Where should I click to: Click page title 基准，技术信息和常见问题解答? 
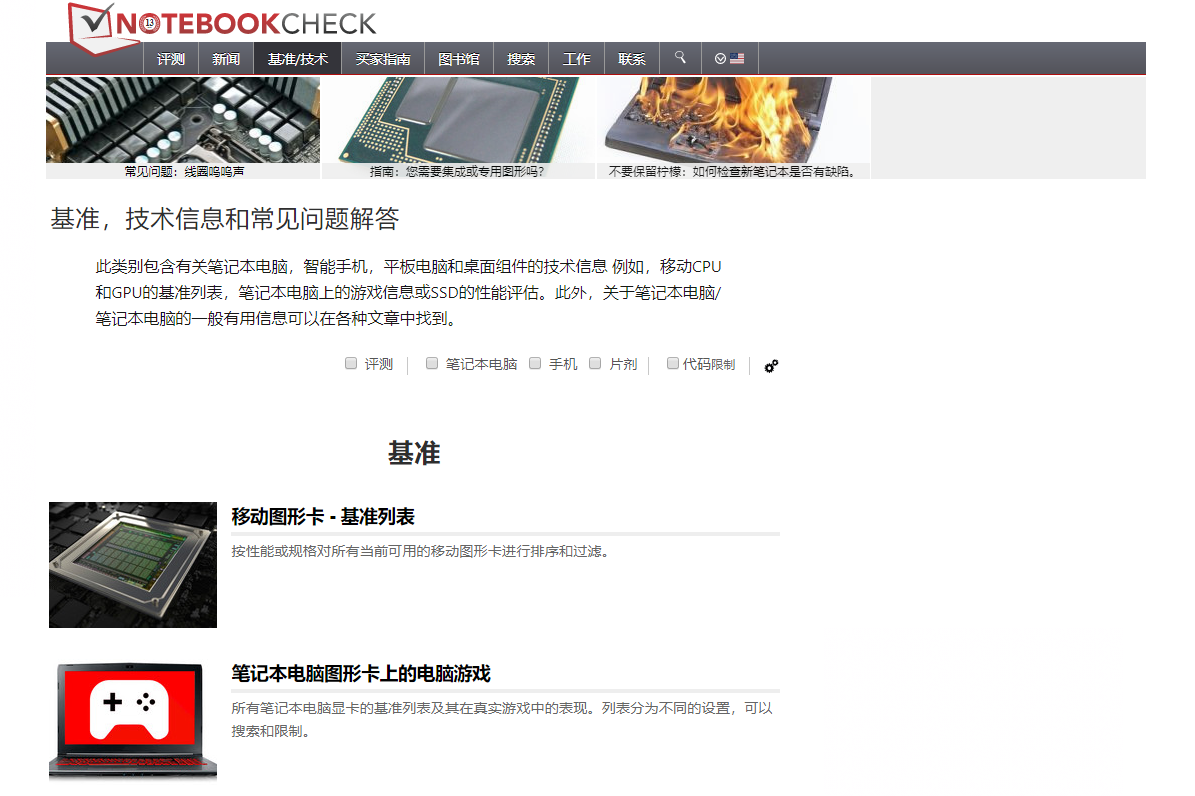[x=225, y=220]
